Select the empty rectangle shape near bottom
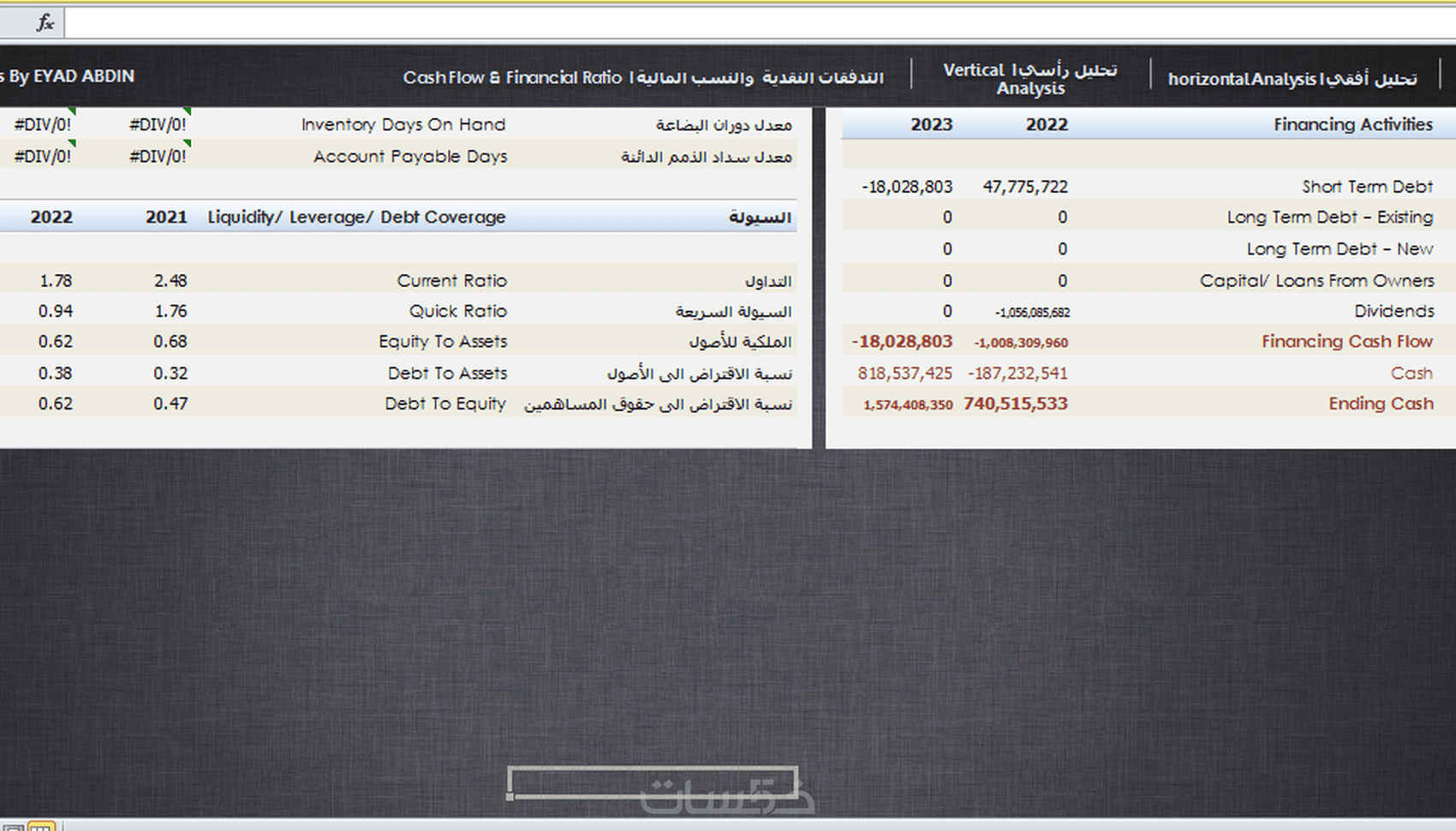1456x831 pixels. pos(653,783)
